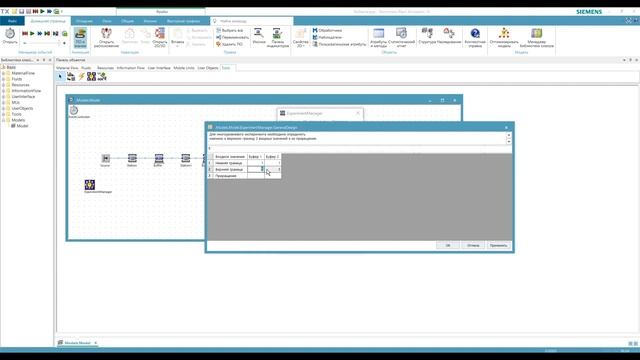Select Models.Model tab at bottom
The height and width of the screenshot is (360, 640).
(77, 343)
